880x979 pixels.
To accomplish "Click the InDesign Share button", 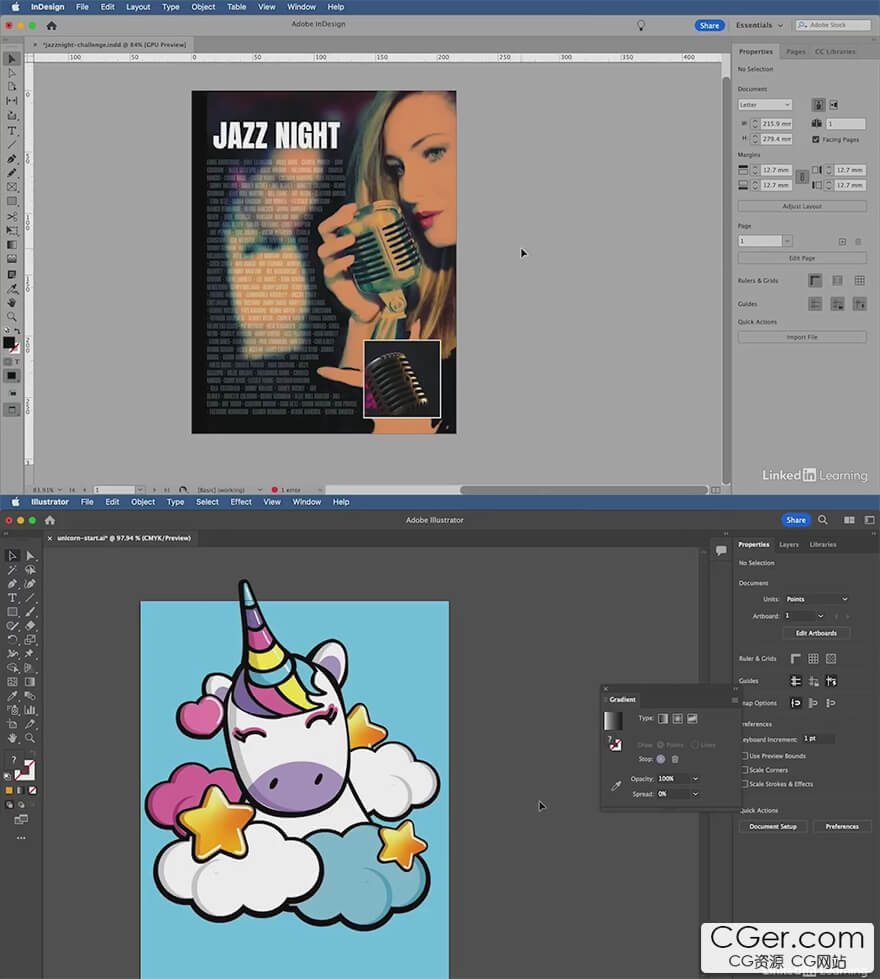I will tap(709, 26).
